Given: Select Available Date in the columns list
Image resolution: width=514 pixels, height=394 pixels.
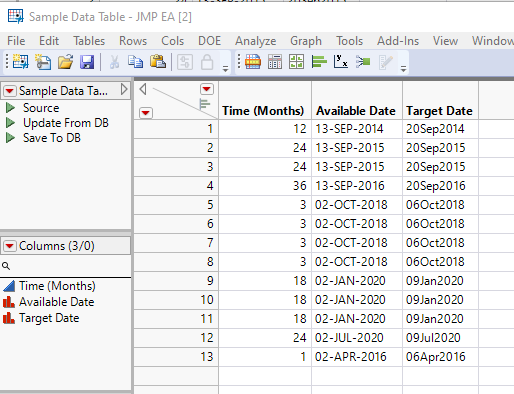Looking at the screenshot, I should pyautogui.click(x=57, y=302).
